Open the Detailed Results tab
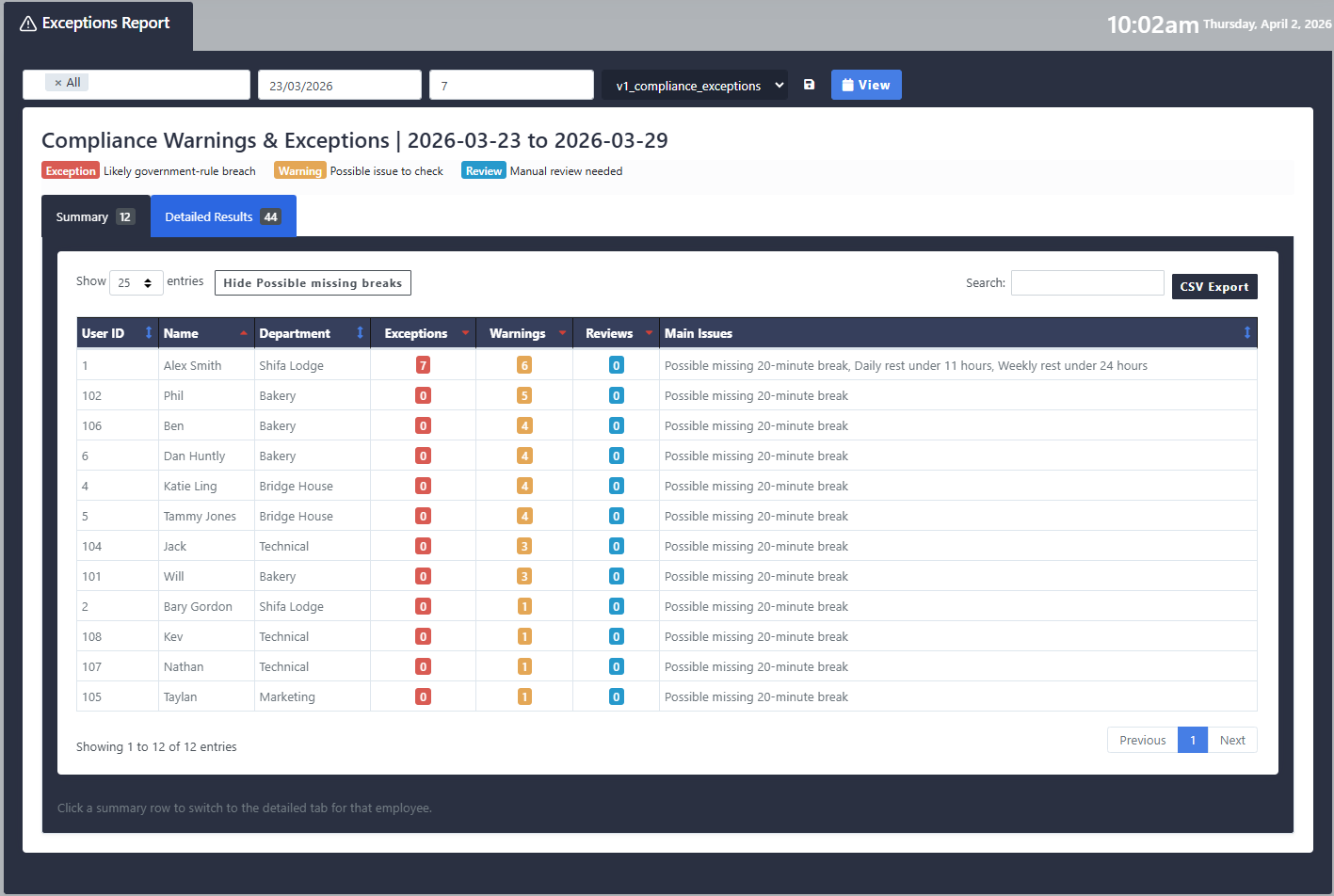This screenshot has height=896, width=1334. point(223,216)
